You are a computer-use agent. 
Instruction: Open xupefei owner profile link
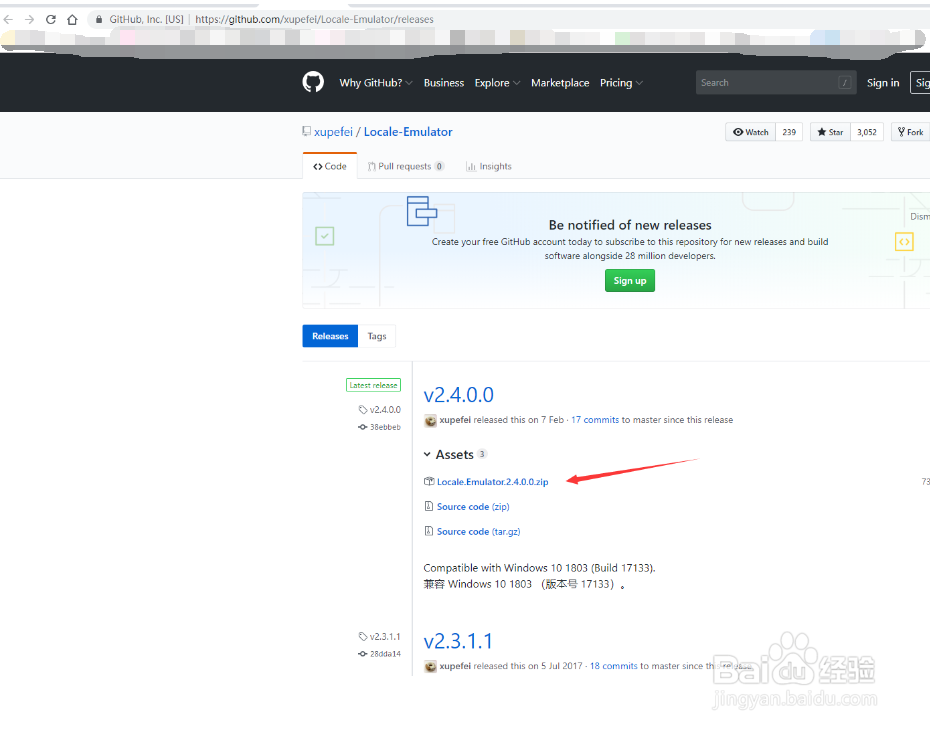coord(333,132)
